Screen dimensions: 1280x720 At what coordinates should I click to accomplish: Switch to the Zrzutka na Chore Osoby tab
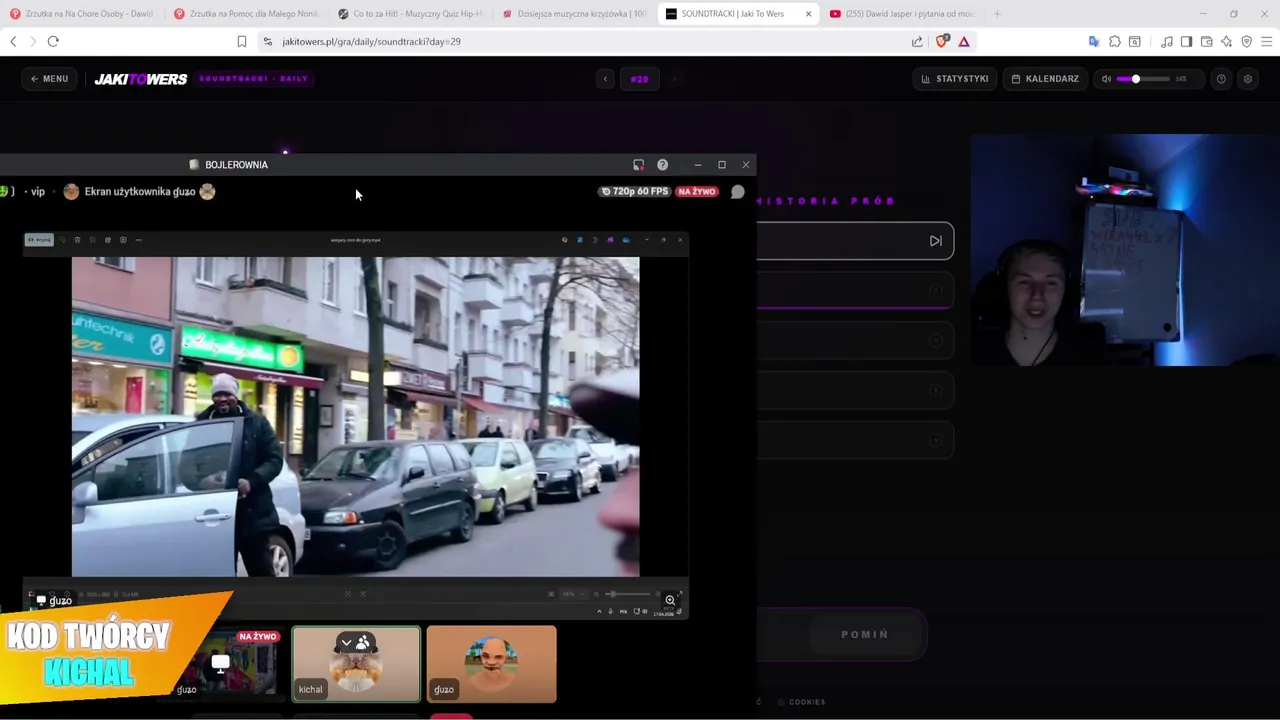tap(82, 14)
